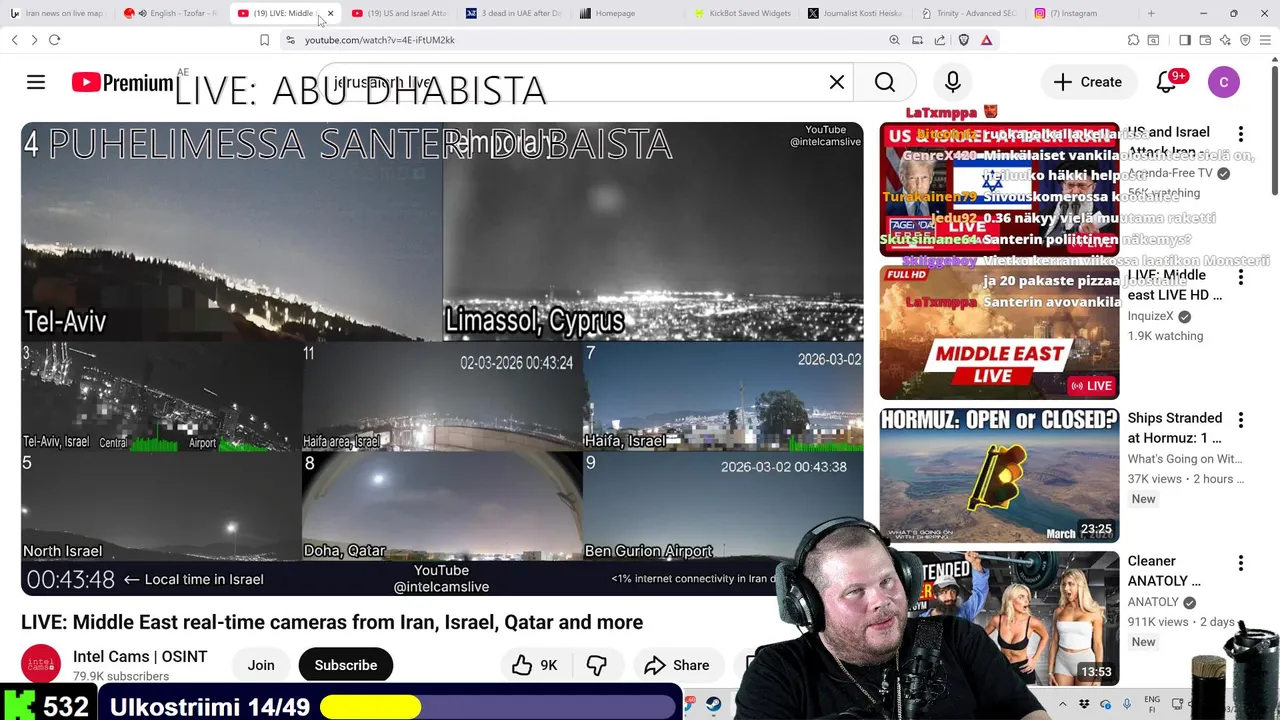Switch to the Iran news on live map tab
The image size is (1280, 720).
pos(57,13)
